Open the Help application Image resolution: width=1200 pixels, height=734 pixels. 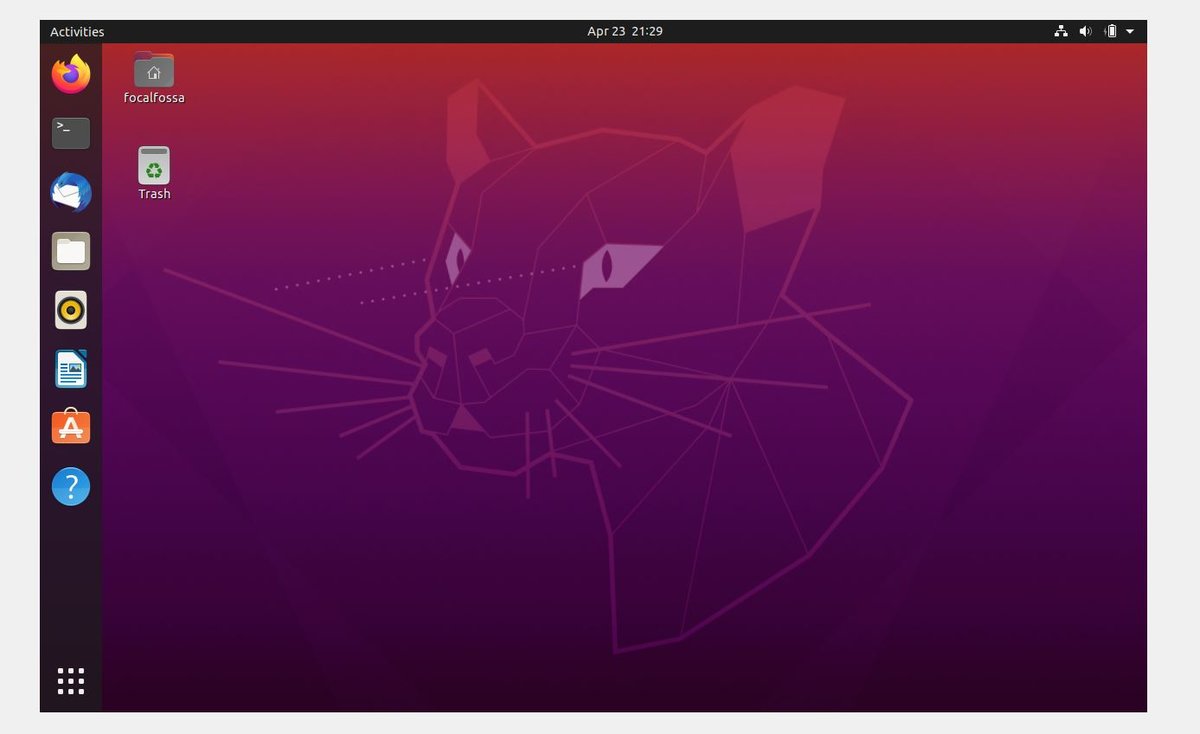[70, 486]
